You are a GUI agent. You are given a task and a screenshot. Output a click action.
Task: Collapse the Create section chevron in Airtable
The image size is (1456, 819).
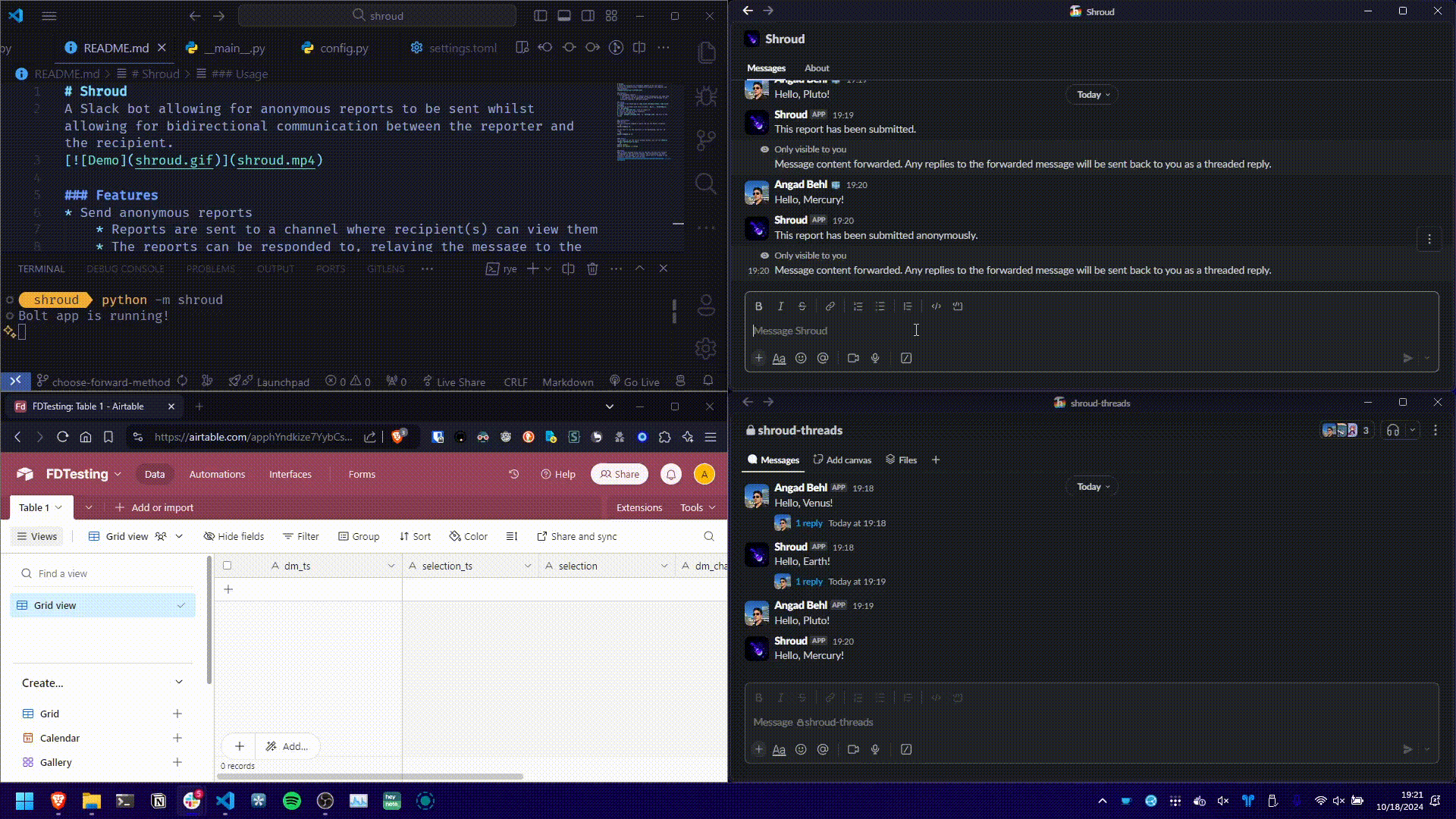point(179,682)
